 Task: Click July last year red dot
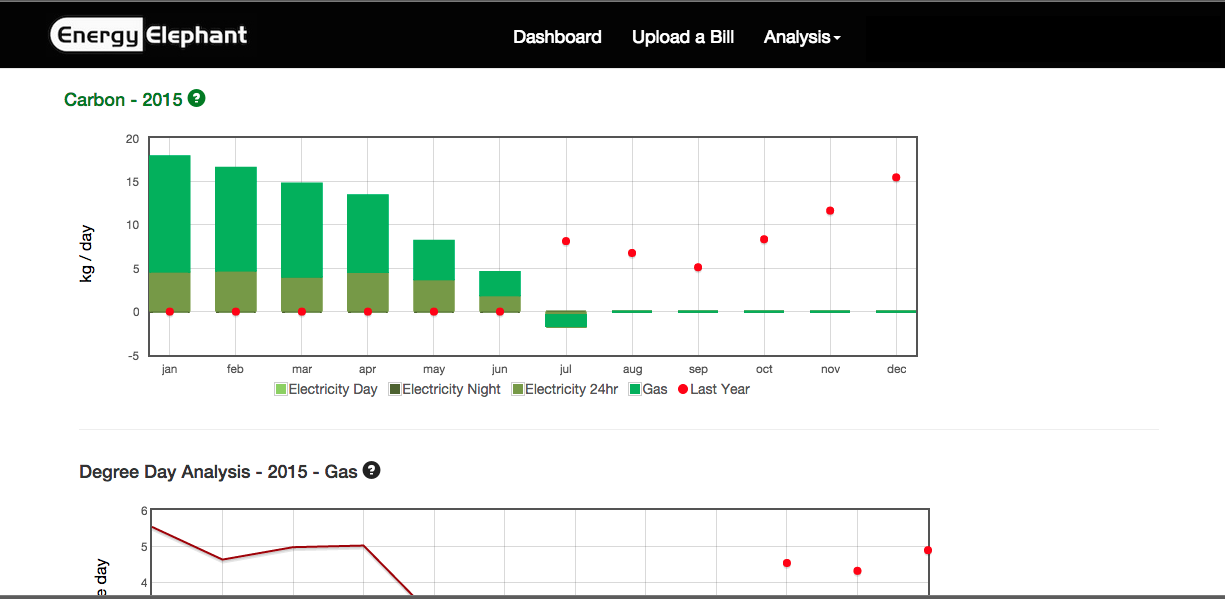pos(566,241)
